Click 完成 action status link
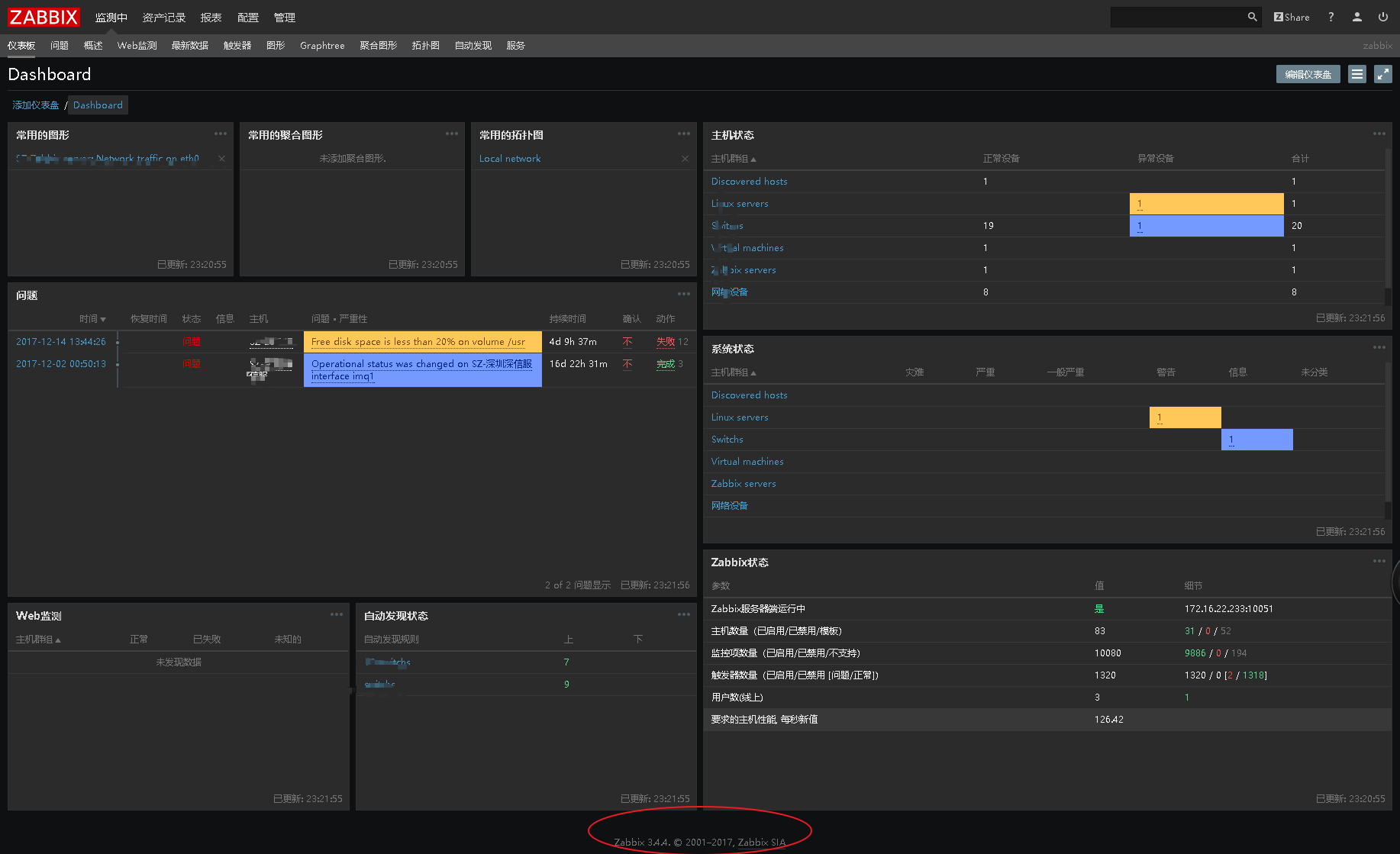Viewport: 1400px width, 854px height. pos(666,364)
